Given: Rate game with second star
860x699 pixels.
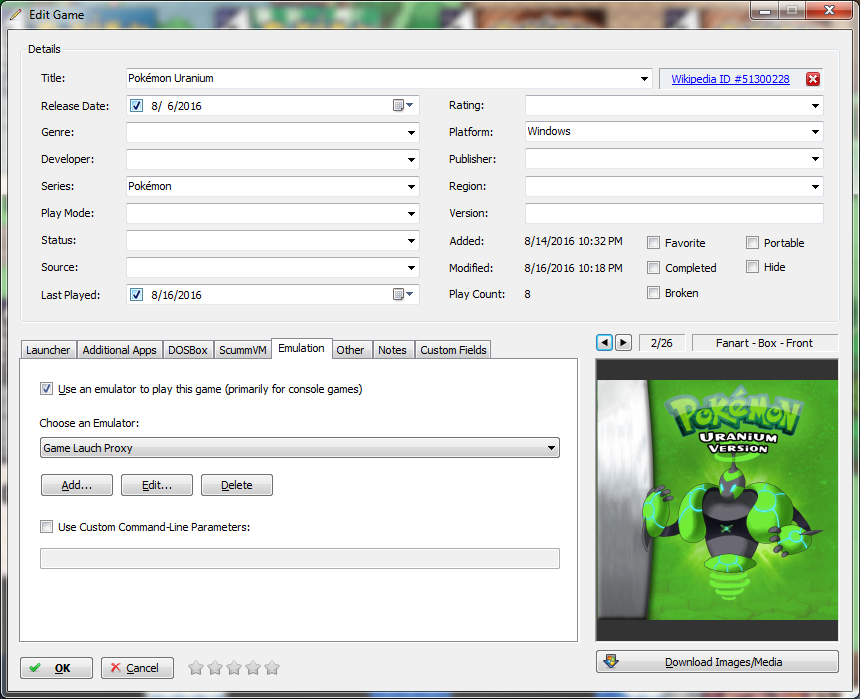Looking at the screenshot, I should [x=215, y=668].
